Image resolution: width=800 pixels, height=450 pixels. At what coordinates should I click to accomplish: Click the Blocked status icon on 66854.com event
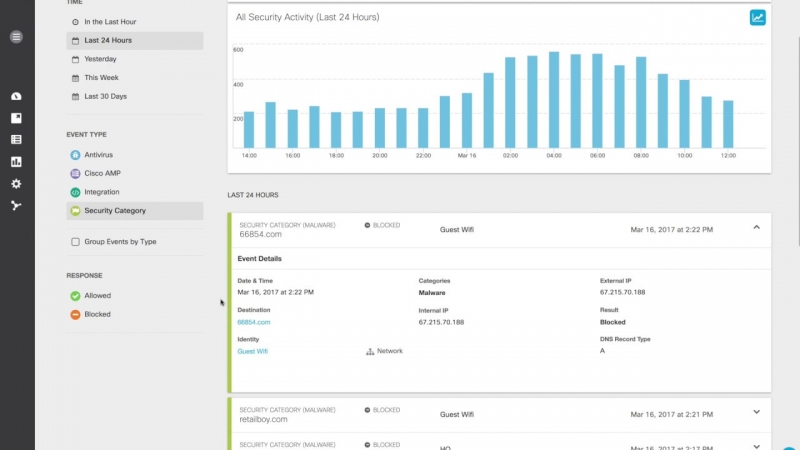click(367, 225)
